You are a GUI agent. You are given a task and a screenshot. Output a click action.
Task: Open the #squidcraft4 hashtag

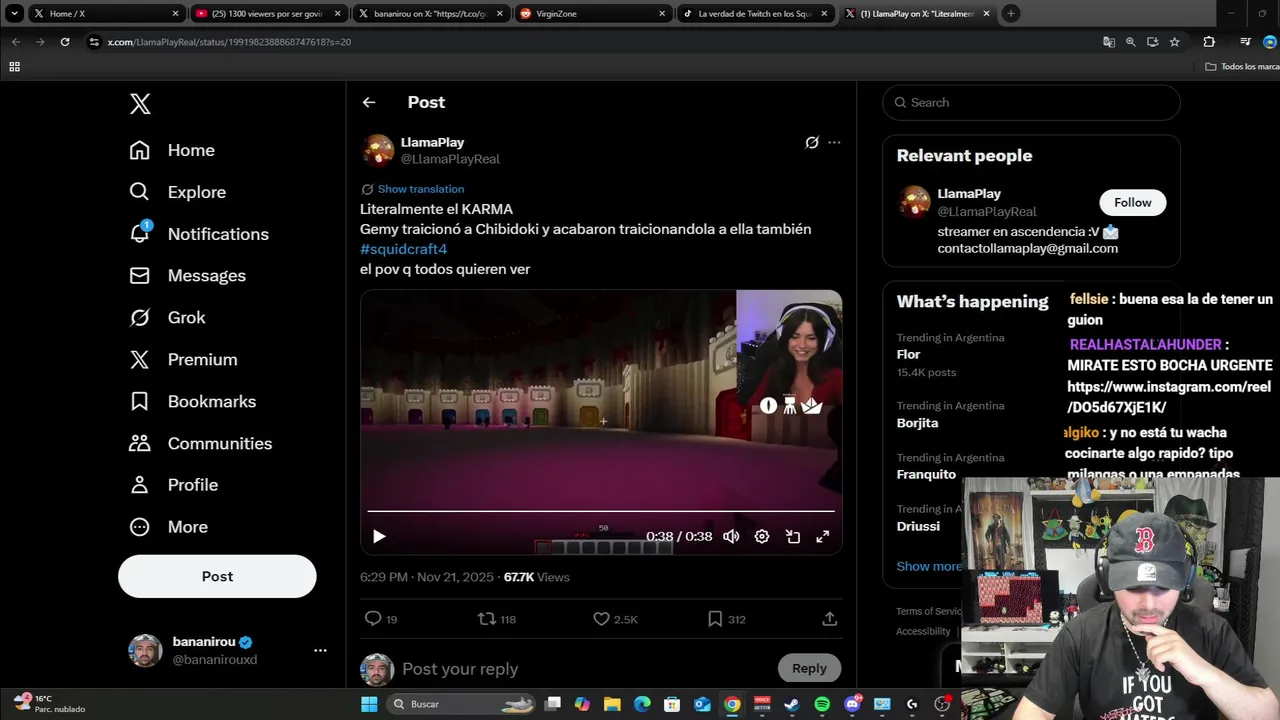(x=403, y=249)
